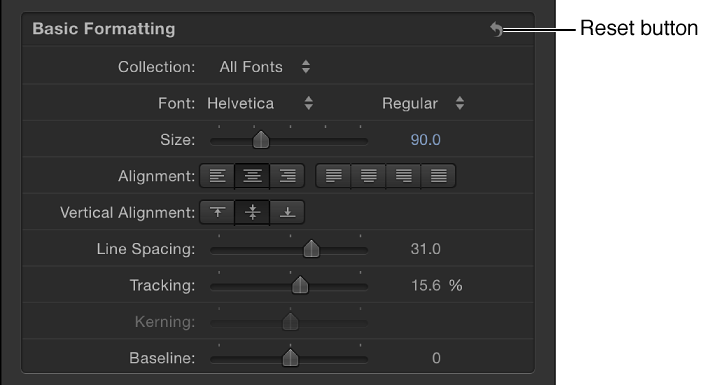Click the Tracking value 15.6
Image resolution: width=706 pixels, height=386 pixels.
(x=426, y=286)
